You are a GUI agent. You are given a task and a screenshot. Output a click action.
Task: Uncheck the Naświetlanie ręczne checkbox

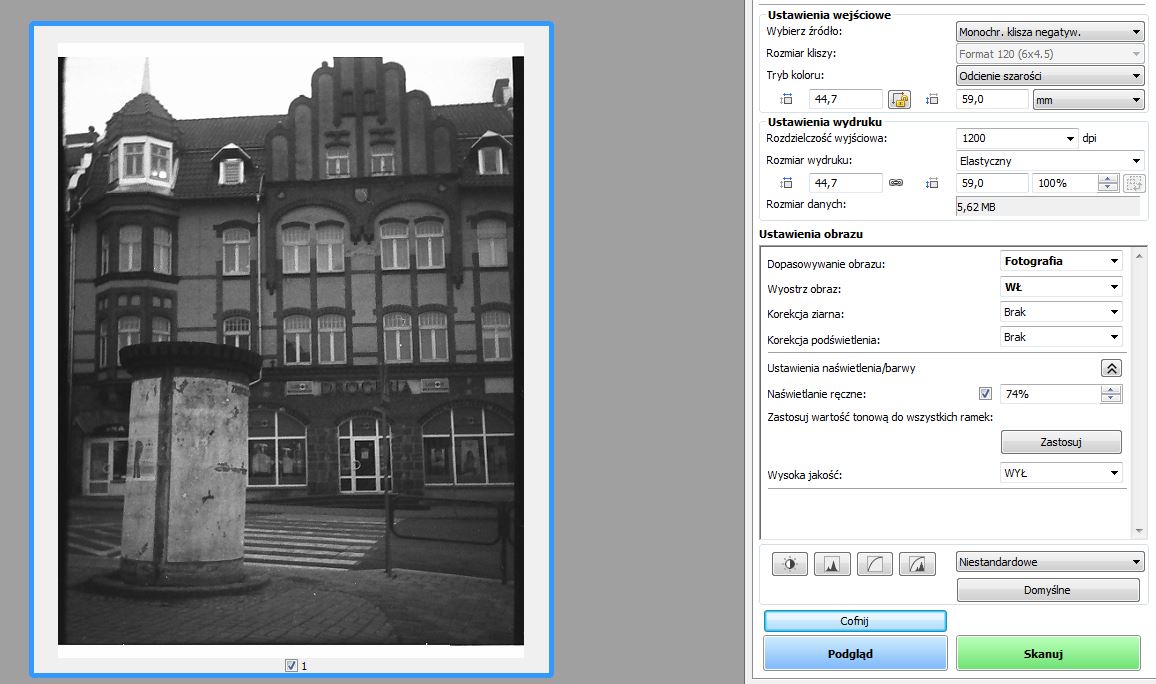(985, 394)
